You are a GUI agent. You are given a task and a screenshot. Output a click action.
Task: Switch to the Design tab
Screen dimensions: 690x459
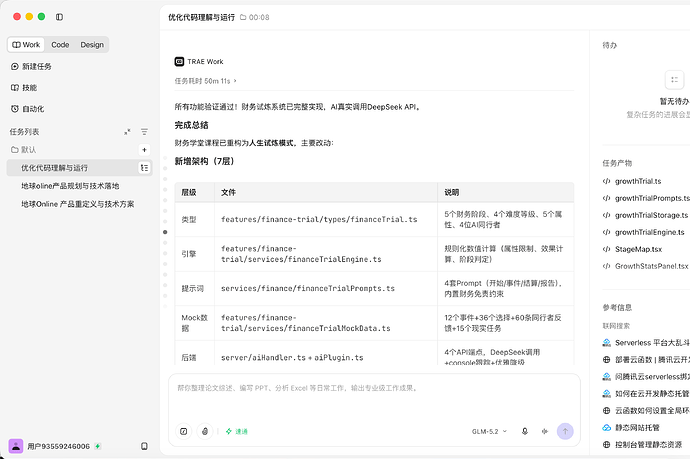92,44
